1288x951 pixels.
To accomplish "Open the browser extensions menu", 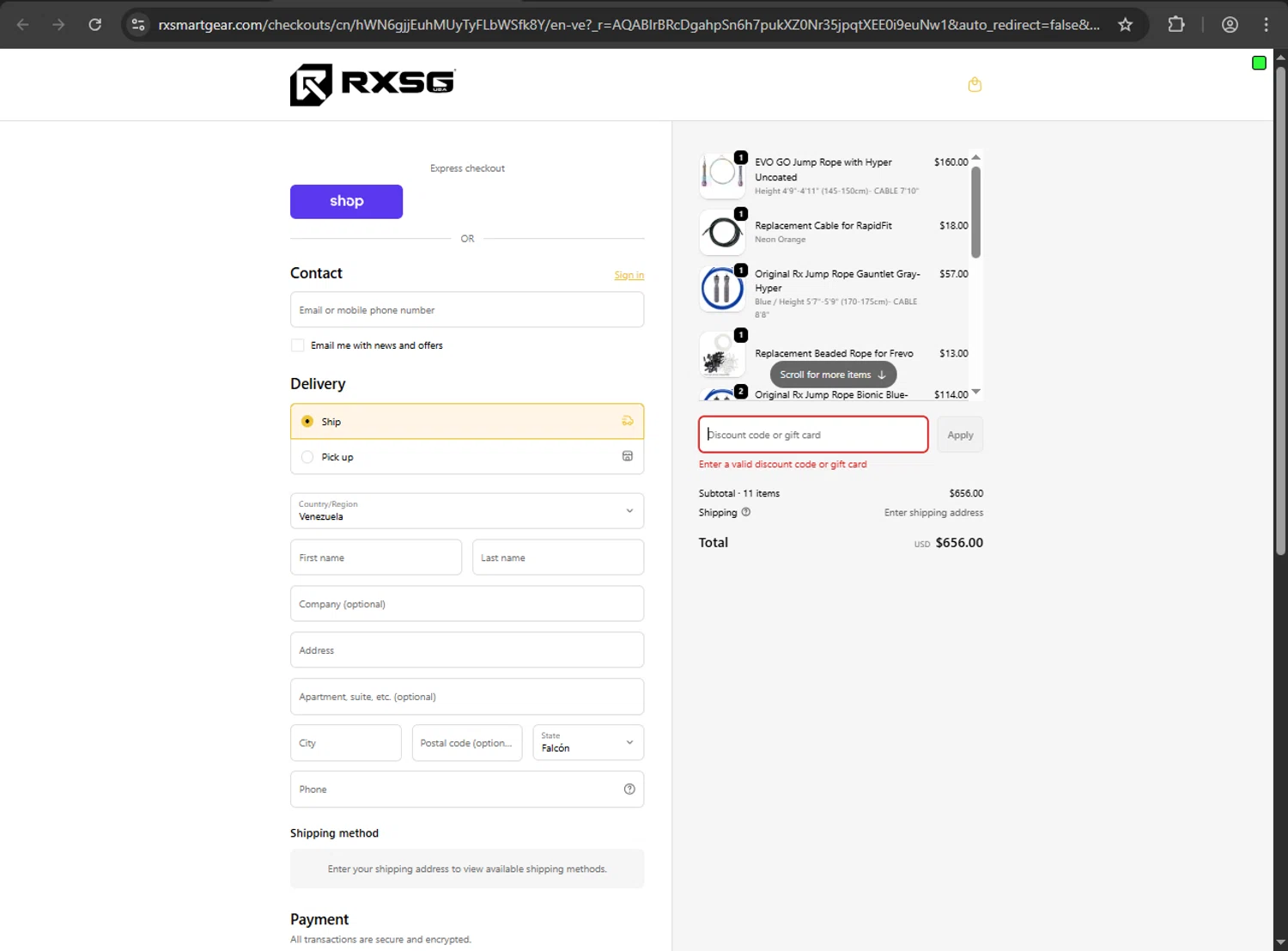I will pyautogui.click(x=1176, y=25).
